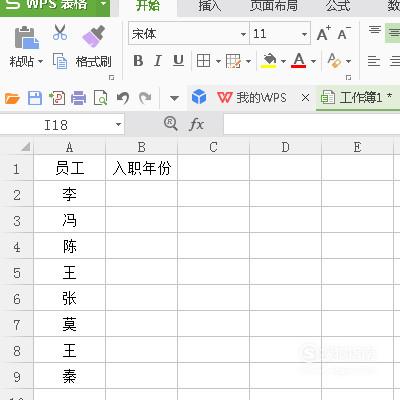The height and width of the screenshot is (400, 400).
Task: Click the top align icon
Action: pos(375,31)
